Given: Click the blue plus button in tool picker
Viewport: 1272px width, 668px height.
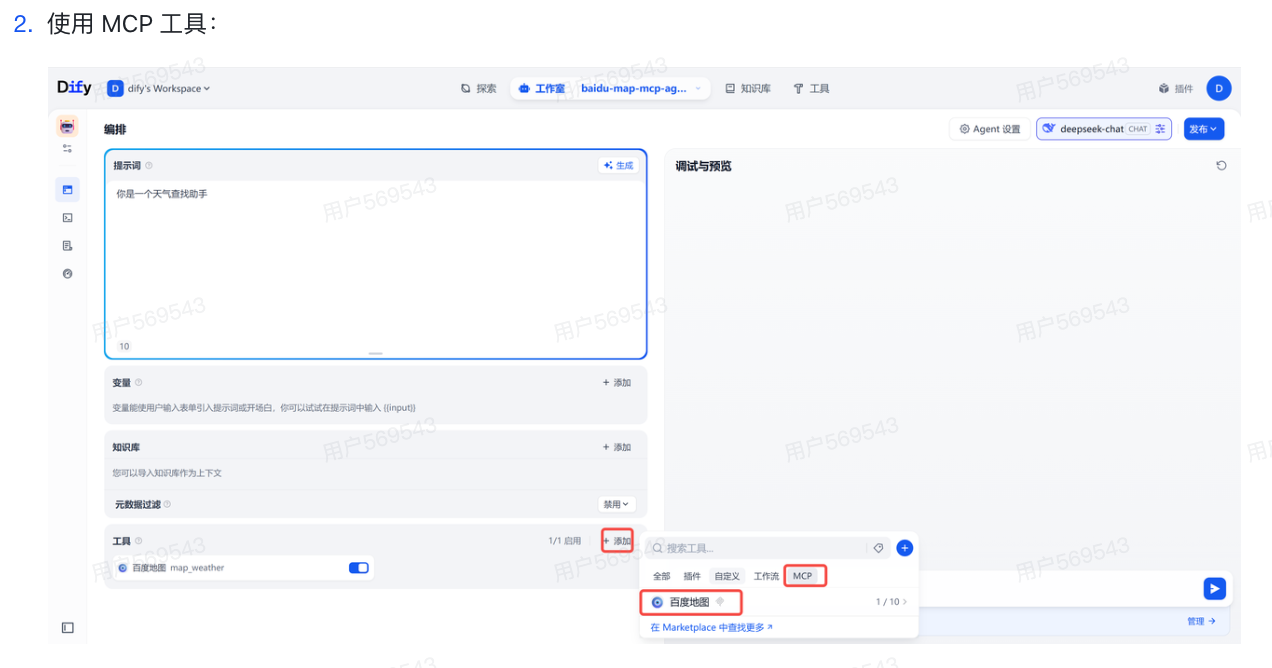Looking at the screenshot, I should point(904,548).
